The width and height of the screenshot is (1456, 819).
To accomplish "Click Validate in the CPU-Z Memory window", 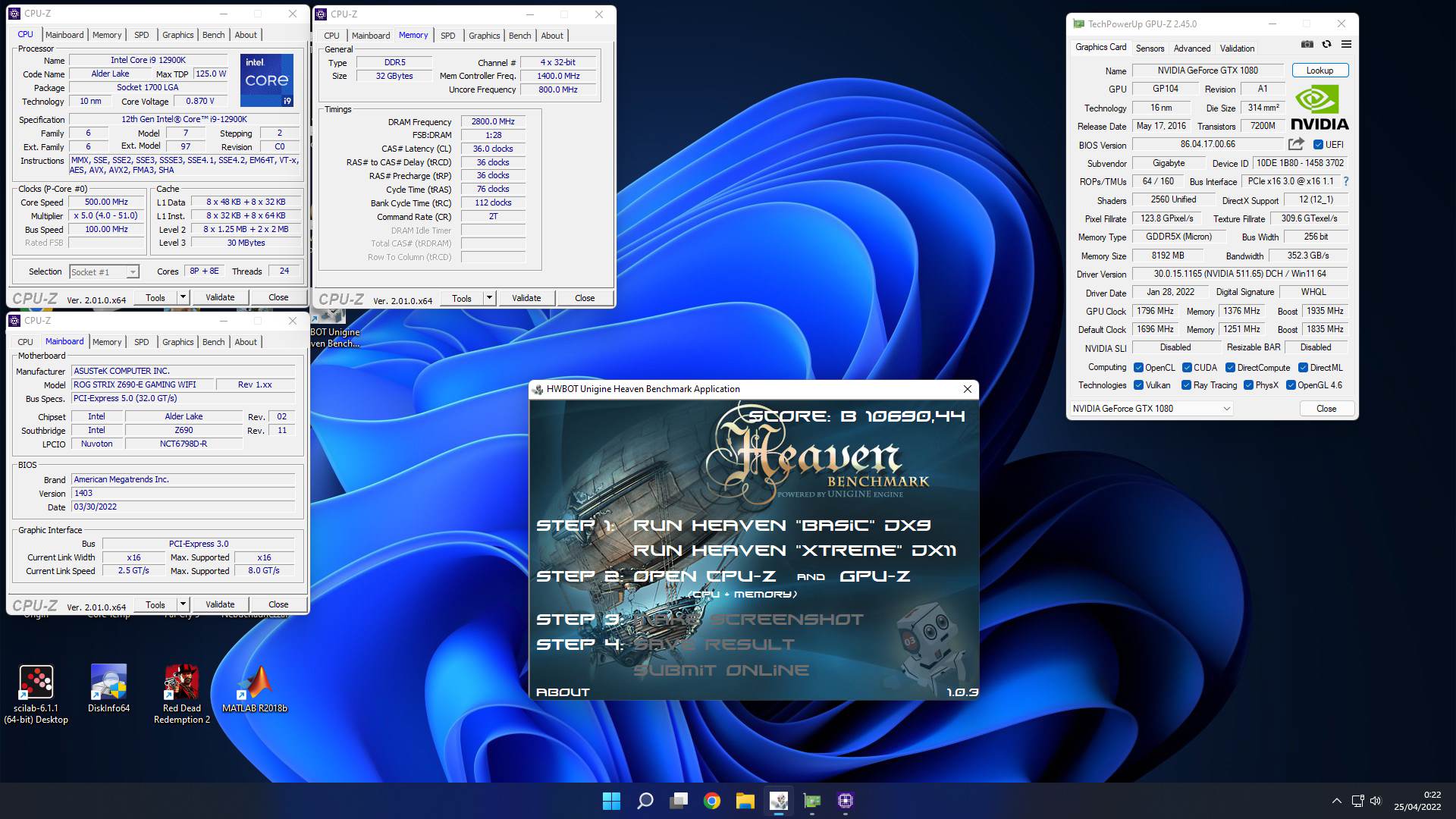I will pos(526,298).
